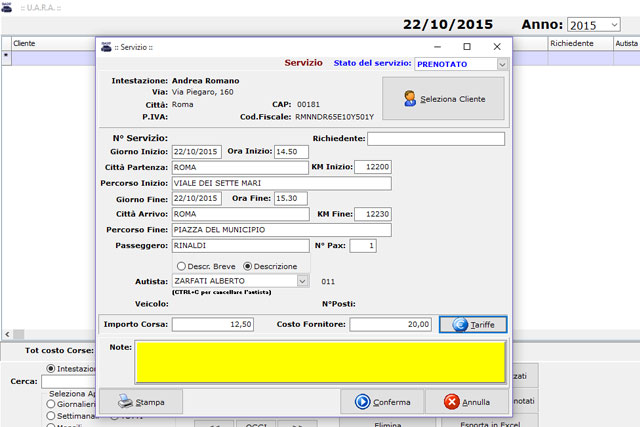Click the CAP value 00181
Image resolution: width=640 pixels, height=427 pixels.
coord(308,105)
